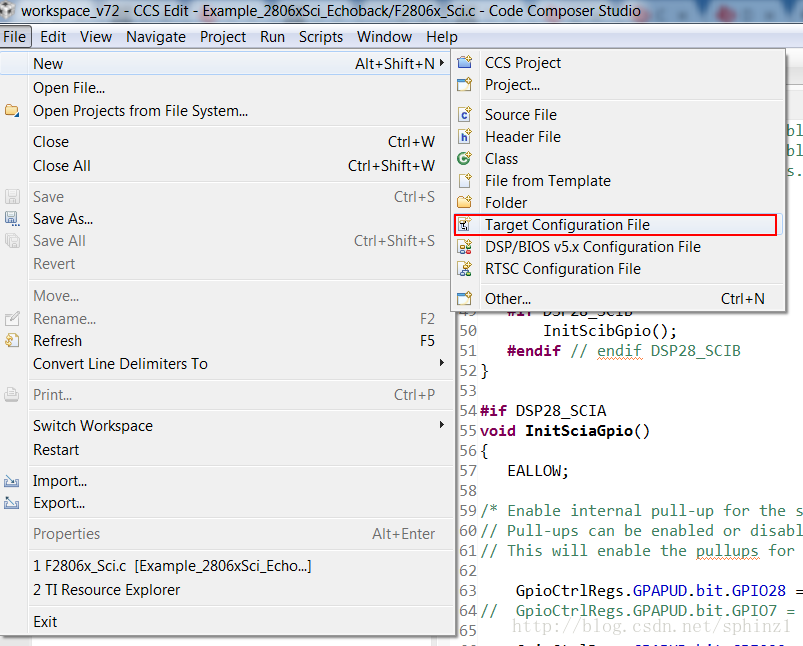This screenshot has height=646, width=803.
Task: Create a new Header File
Action: 618,137
